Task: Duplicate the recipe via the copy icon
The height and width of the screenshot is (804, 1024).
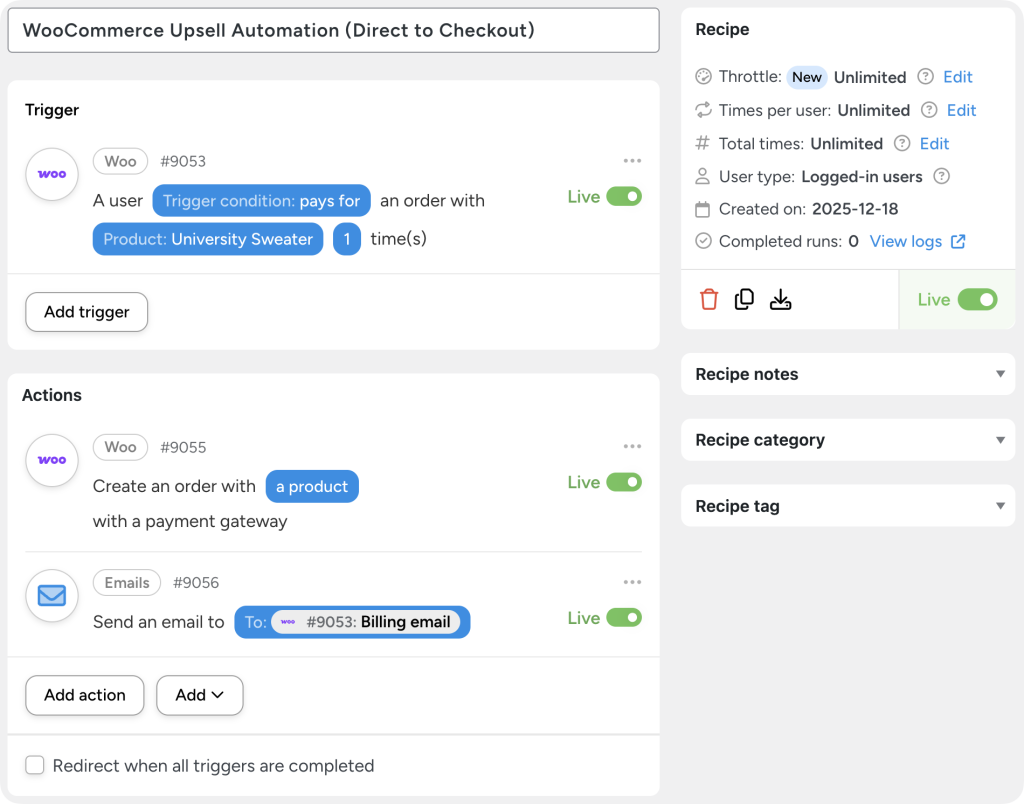Action: tap(744, 299)
